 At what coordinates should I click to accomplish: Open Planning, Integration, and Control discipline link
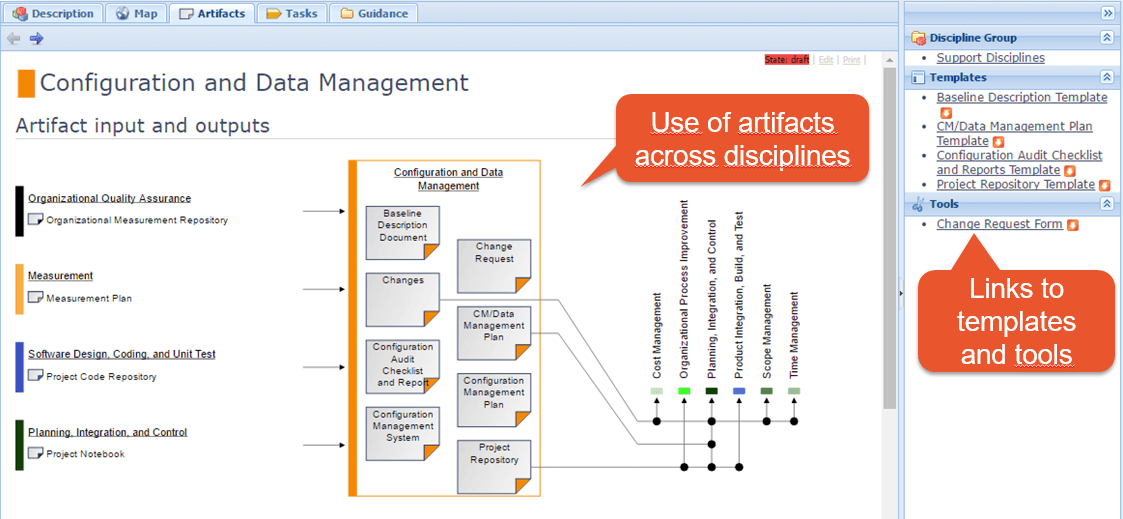tap(107, 432)
